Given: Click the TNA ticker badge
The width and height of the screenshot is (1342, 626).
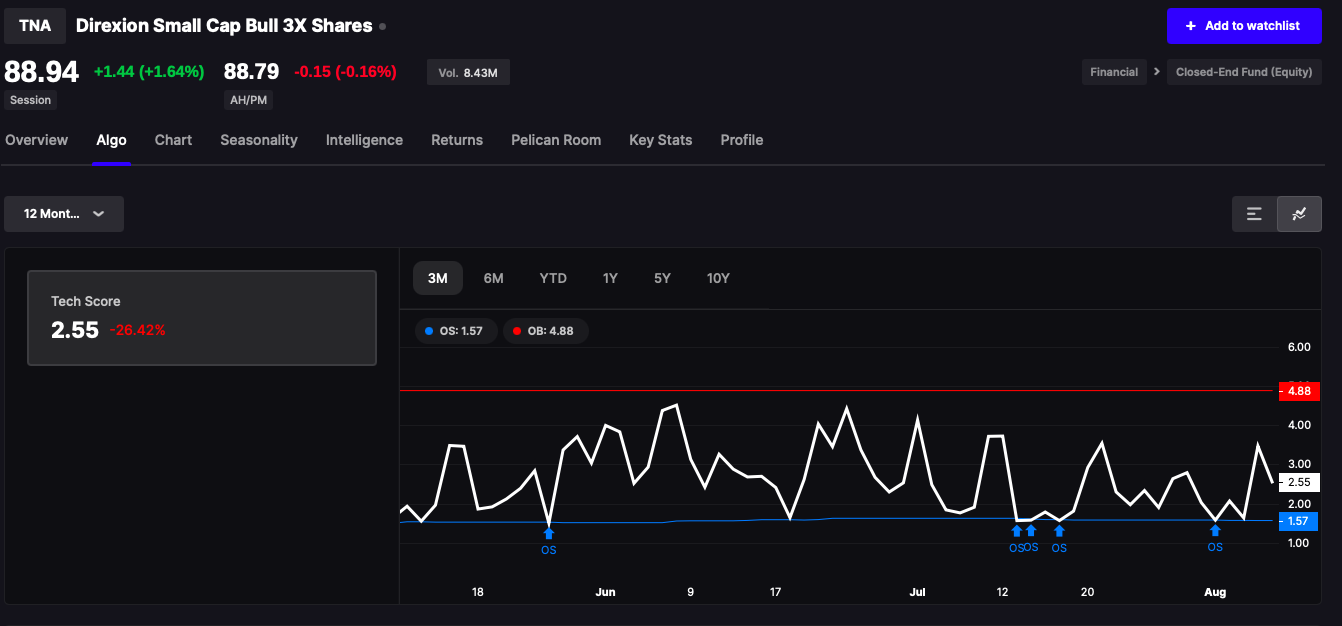Looking at the screenshot, I should [x=35, y=26].
